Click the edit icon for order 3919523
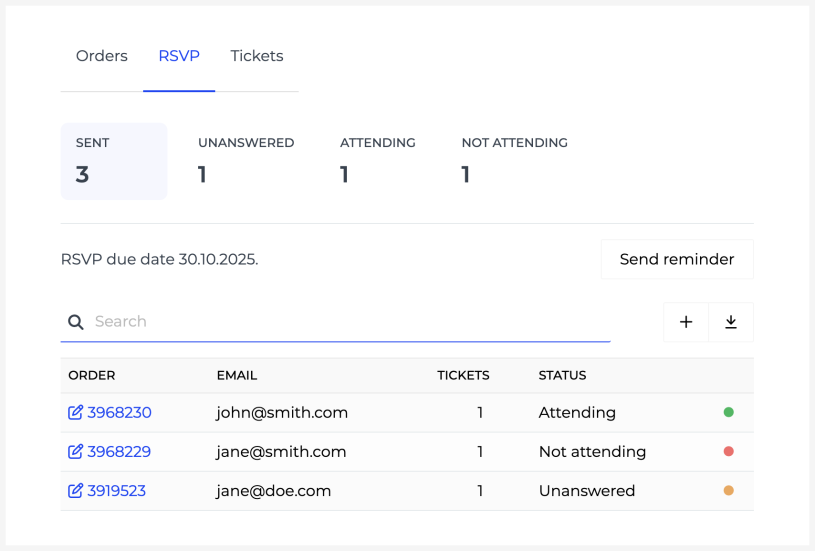This screenshot has width=815, height=551. click(x=75, y=491)
